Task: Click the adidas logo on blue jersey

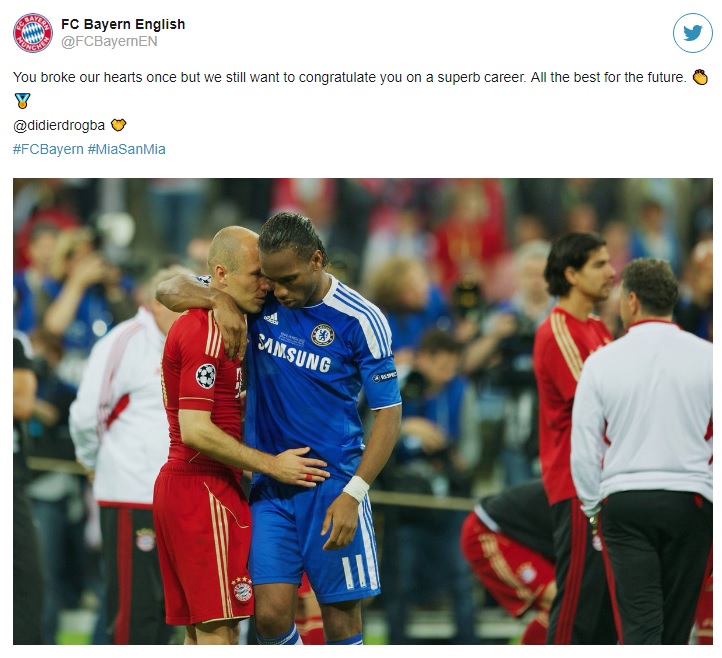Action: (x=271, y=318)
